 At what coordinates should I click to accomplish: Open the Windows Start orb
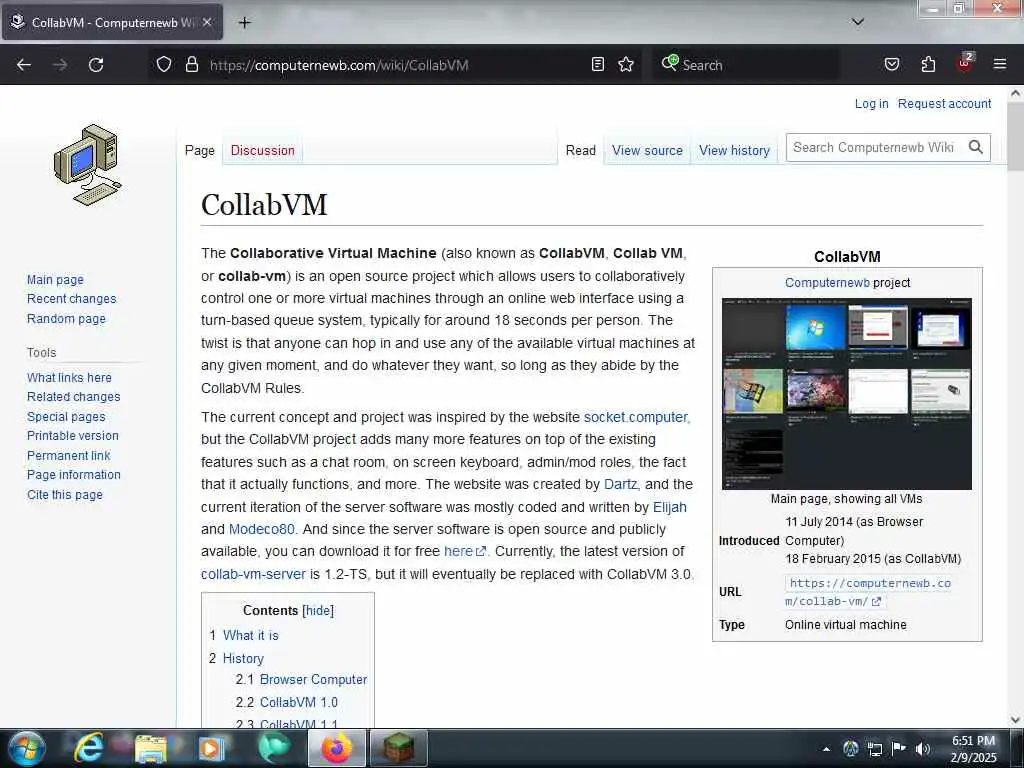click(27, 748)
